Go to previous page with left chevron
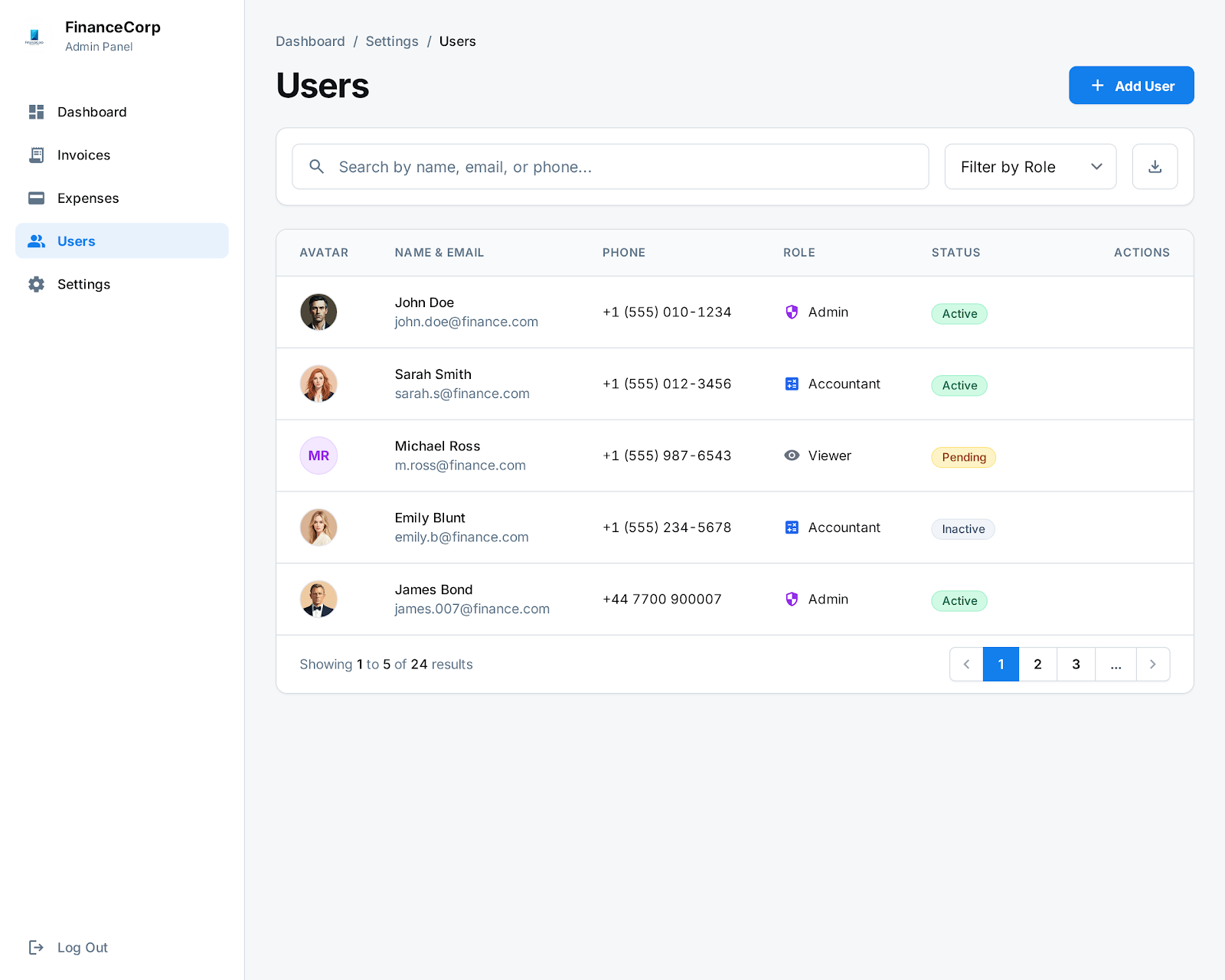The image size is (1225, 980). [x=966, y=665]
